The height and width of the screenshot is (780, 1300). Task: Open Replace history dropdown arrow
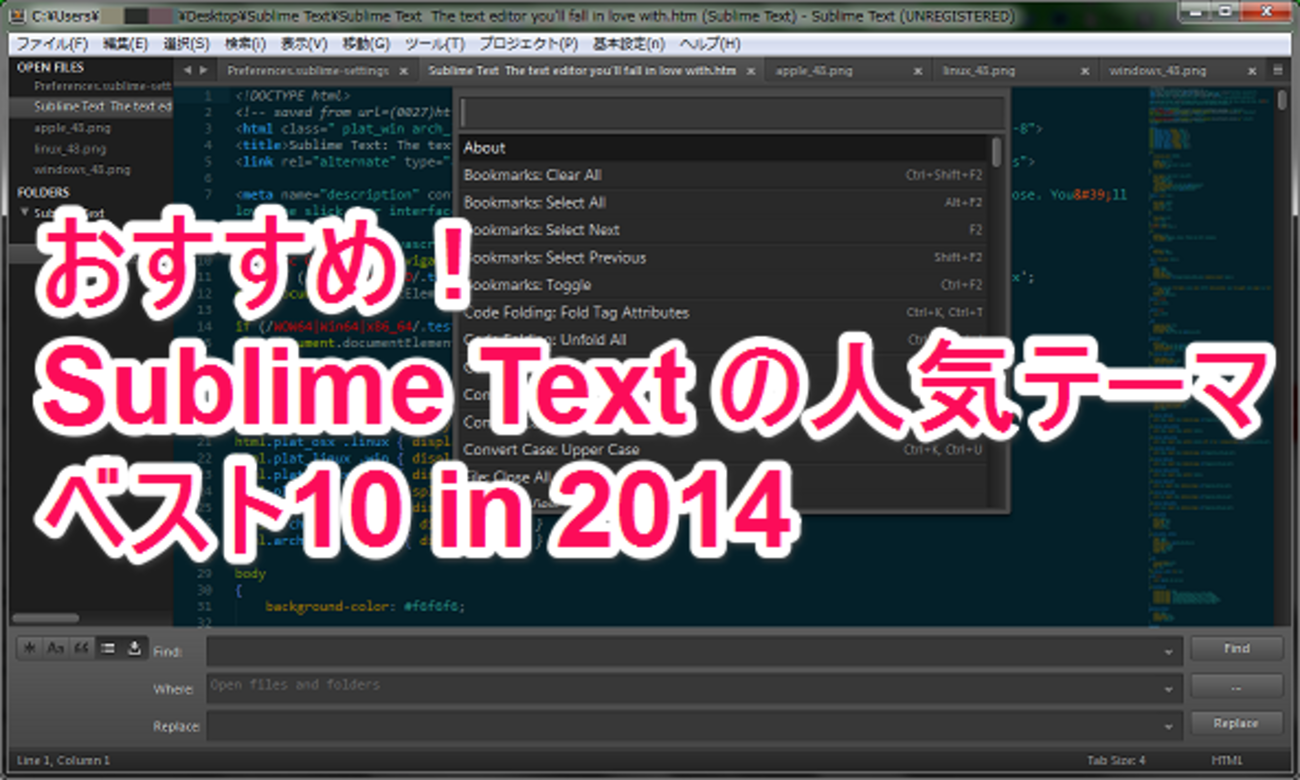(1169, 727)
